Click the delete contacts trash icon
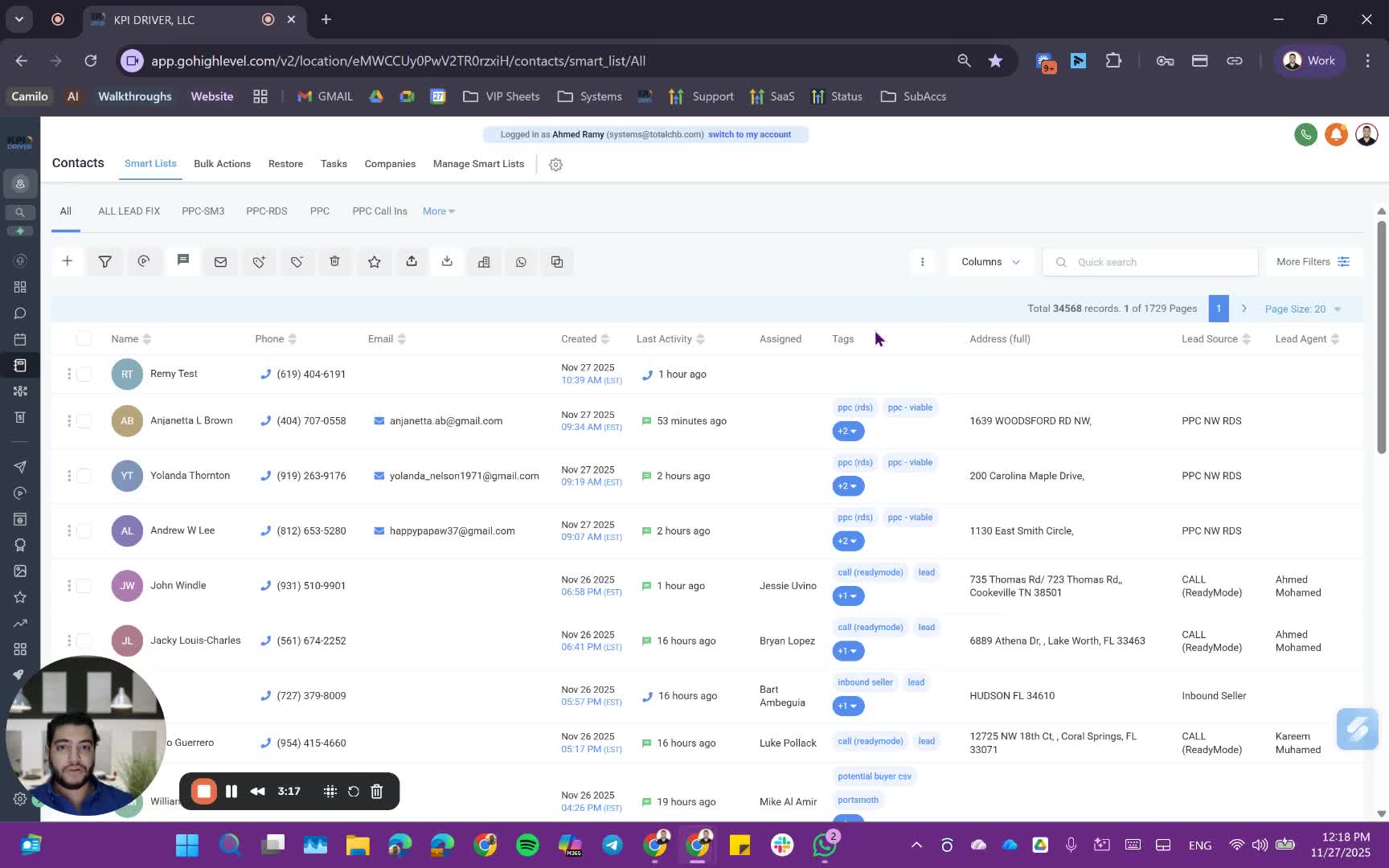The height and width of the screenshot is (868, 1389). point(334,261)
